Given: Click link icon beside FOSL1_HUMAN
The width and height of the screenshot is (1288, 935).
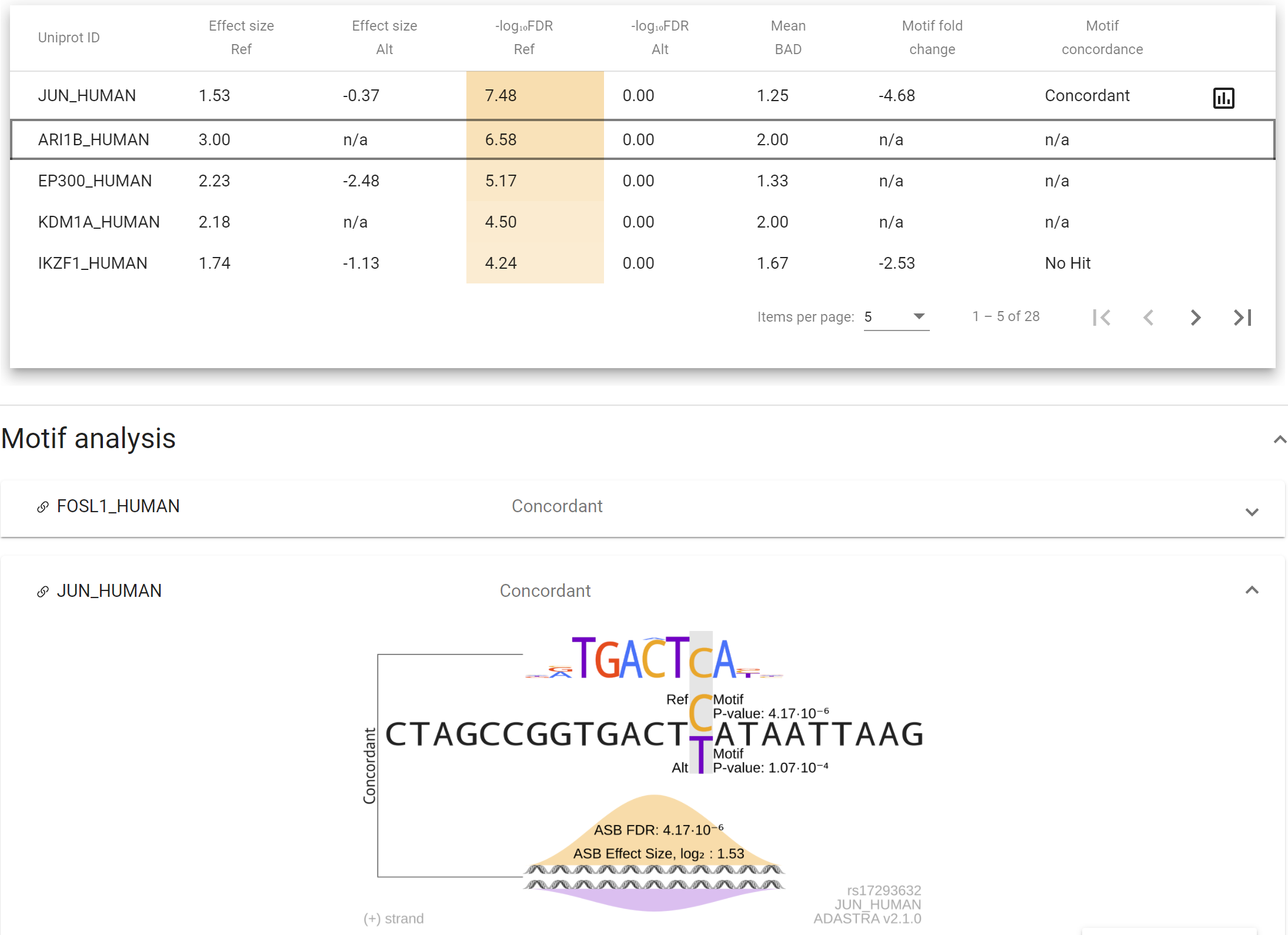Looking at the screenshot, I should coord(43,507).
